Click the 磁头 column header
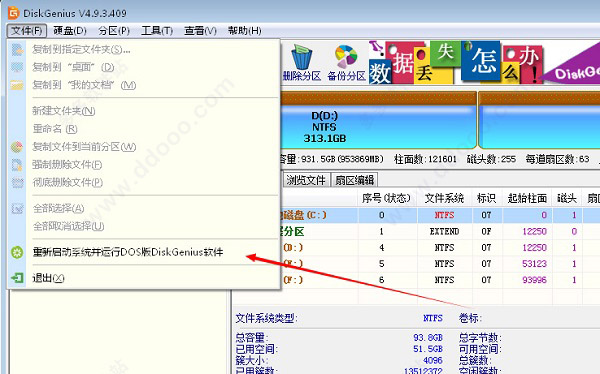Screen dimensions: 600x374 tap(566, 198)
